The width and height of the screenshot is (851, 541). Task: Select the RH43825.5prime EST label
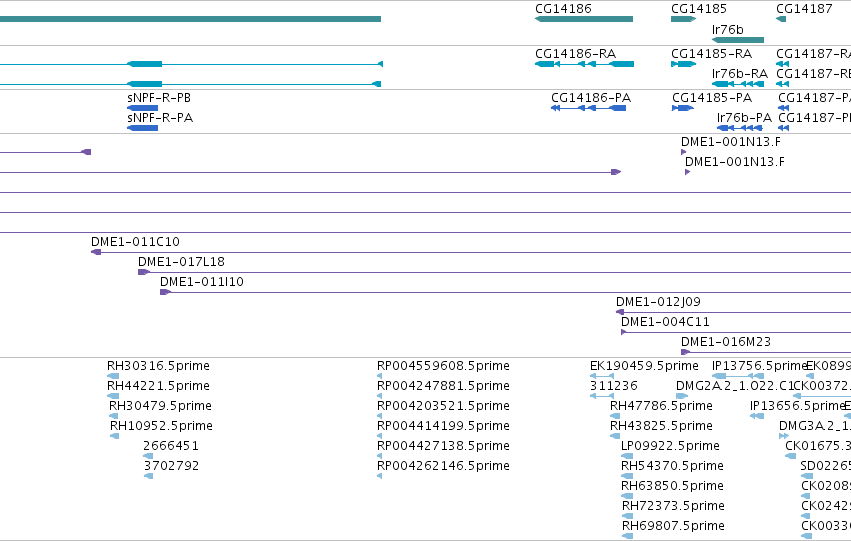coord(662,426)
